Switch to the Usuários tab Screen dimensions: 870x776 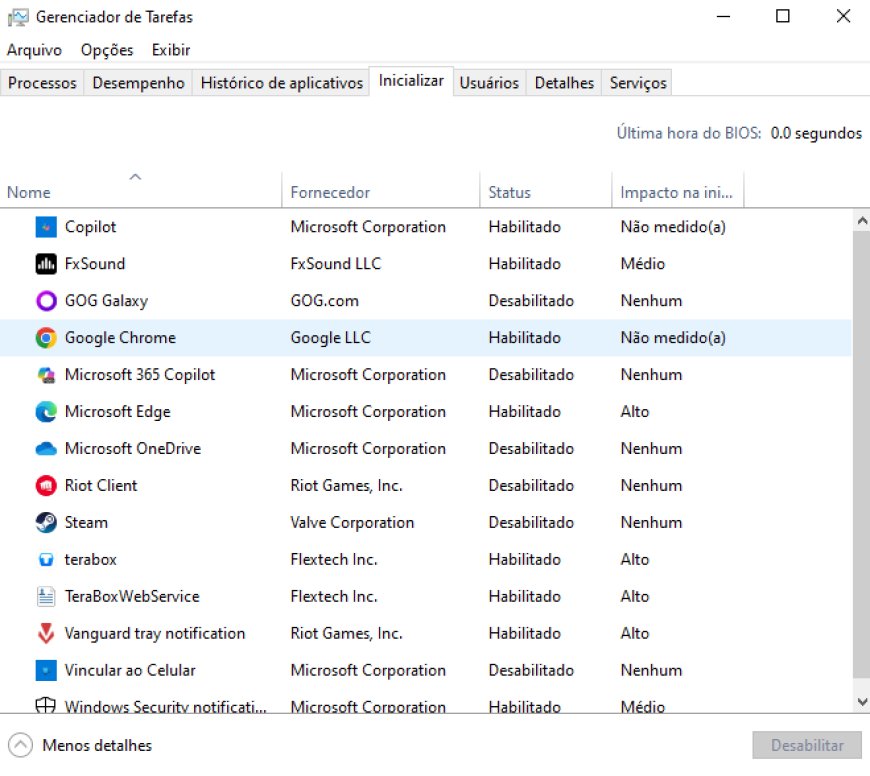pos(489,83)
